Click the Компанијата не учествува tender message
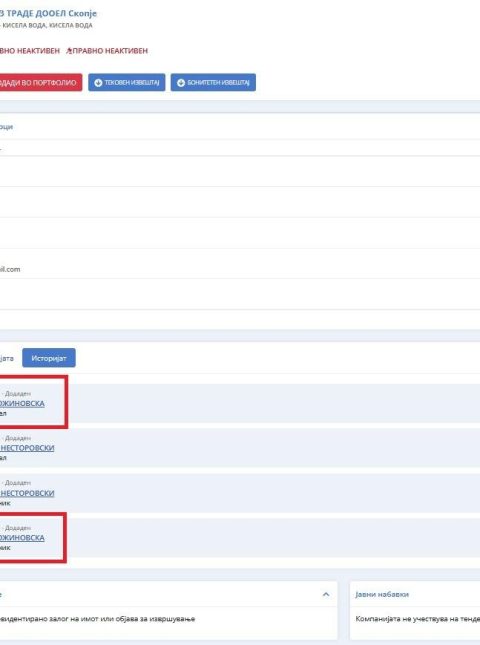This screenshot has width=480, height=645. coord(417,619)
